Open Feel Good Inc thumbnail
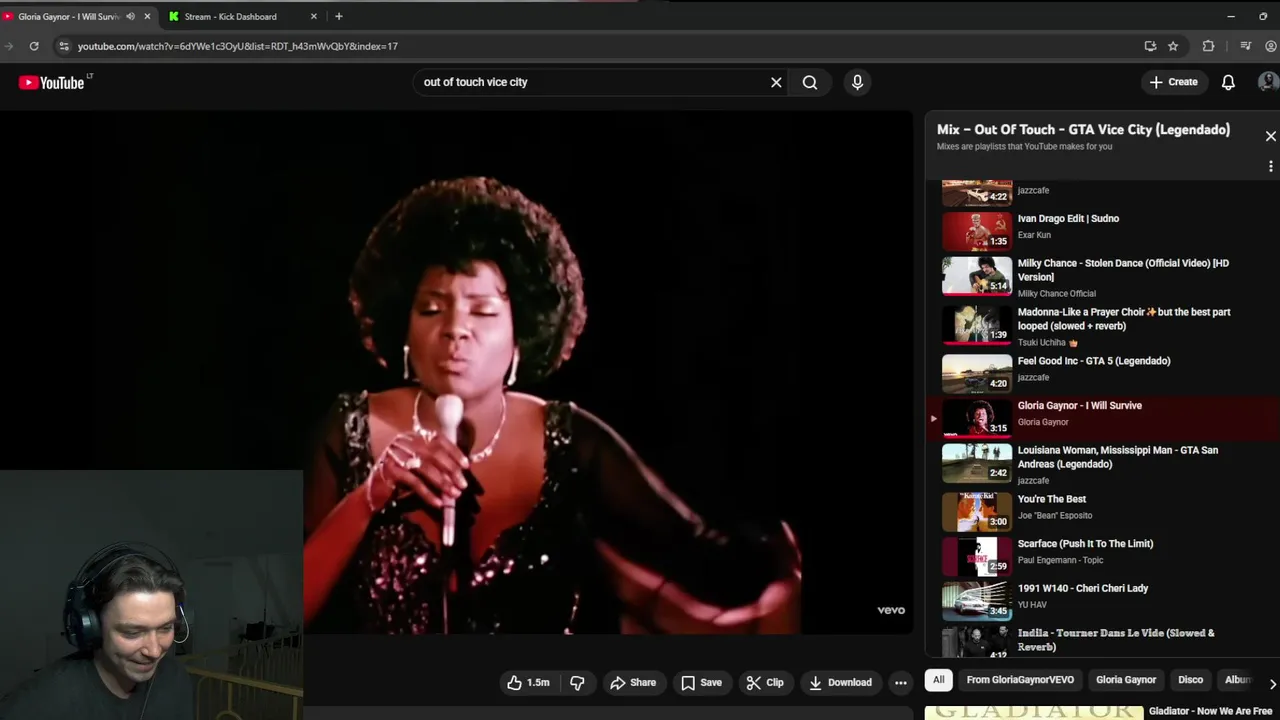The width and height of the screenshot is (1280, 720). pos(977,373)
